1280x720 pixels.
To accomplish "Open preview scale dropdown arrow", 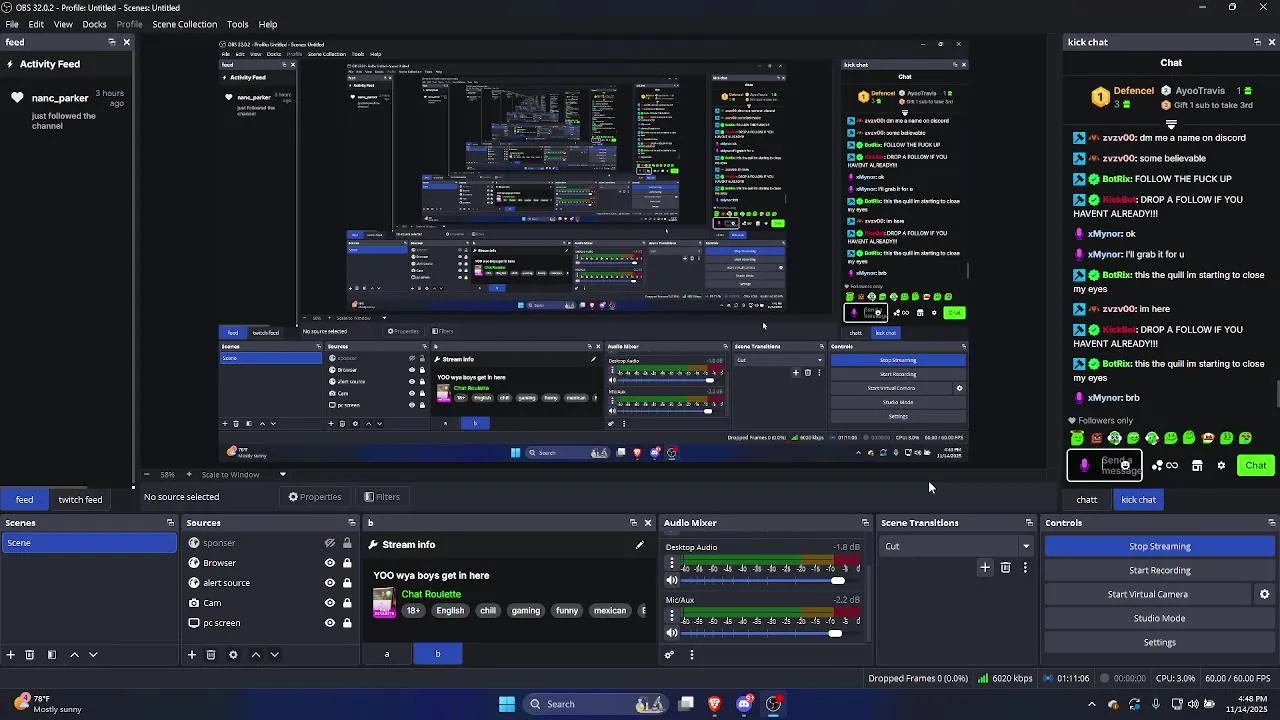I will pos(282,475).
